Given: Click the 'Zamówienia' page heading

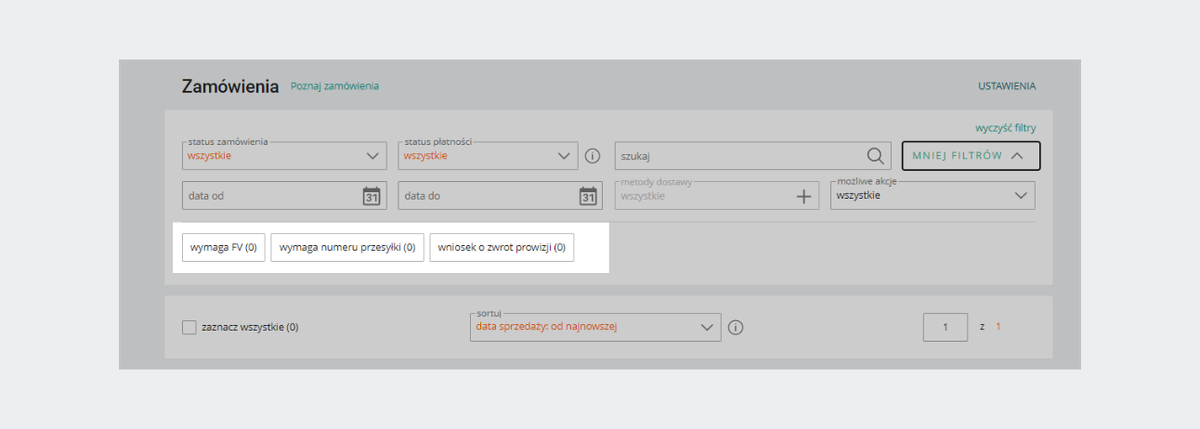Looking at the screenshot, I should coord(230,86).
